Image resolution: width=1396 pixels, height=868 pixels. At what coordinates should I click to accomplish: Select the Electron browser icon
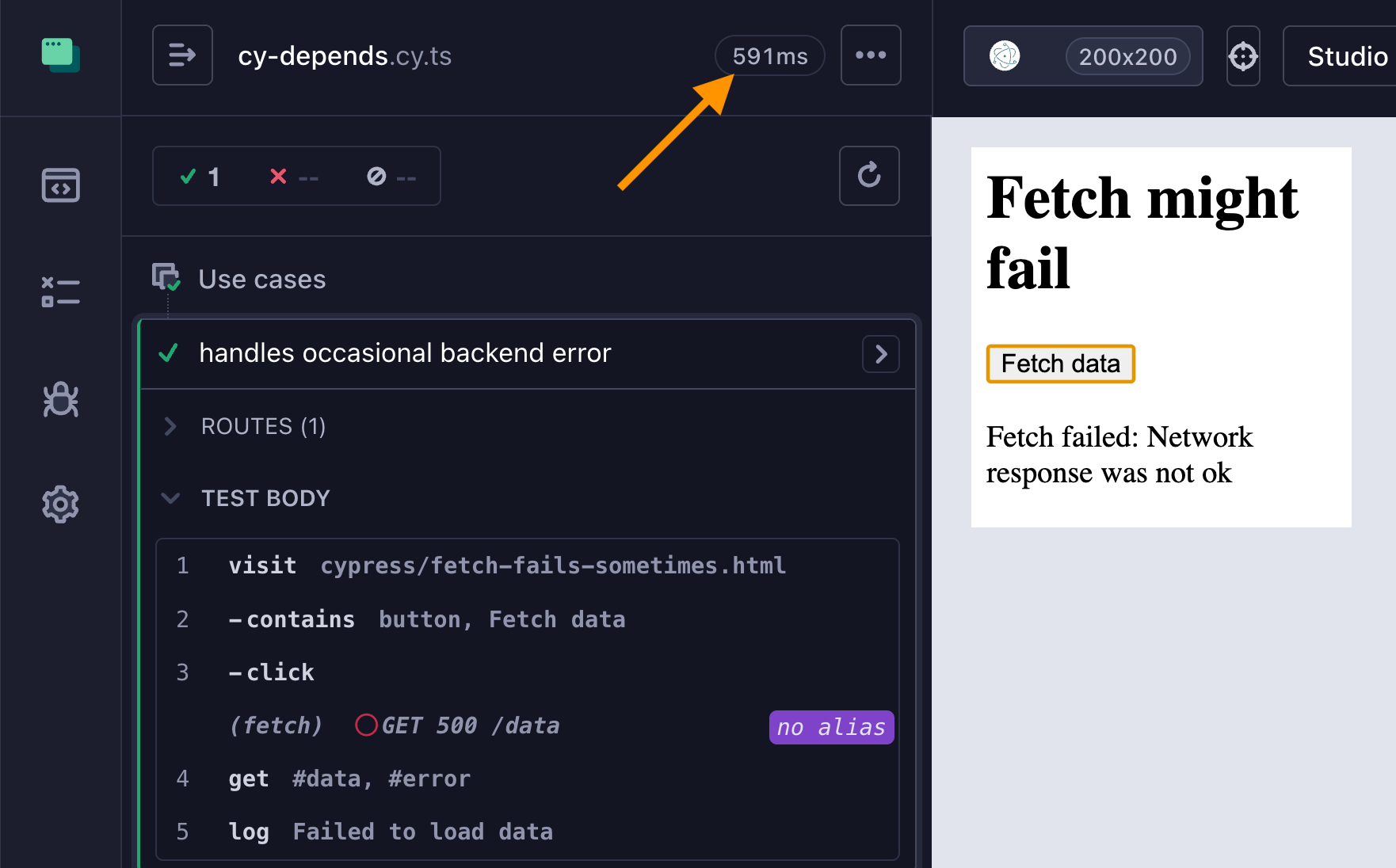coord(1005,56)
